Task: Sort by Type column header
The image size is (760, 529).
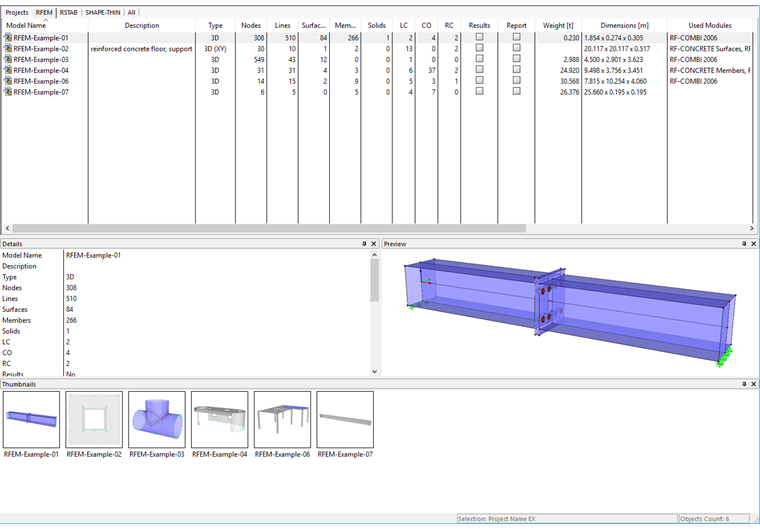Action: tap(215, 25)
